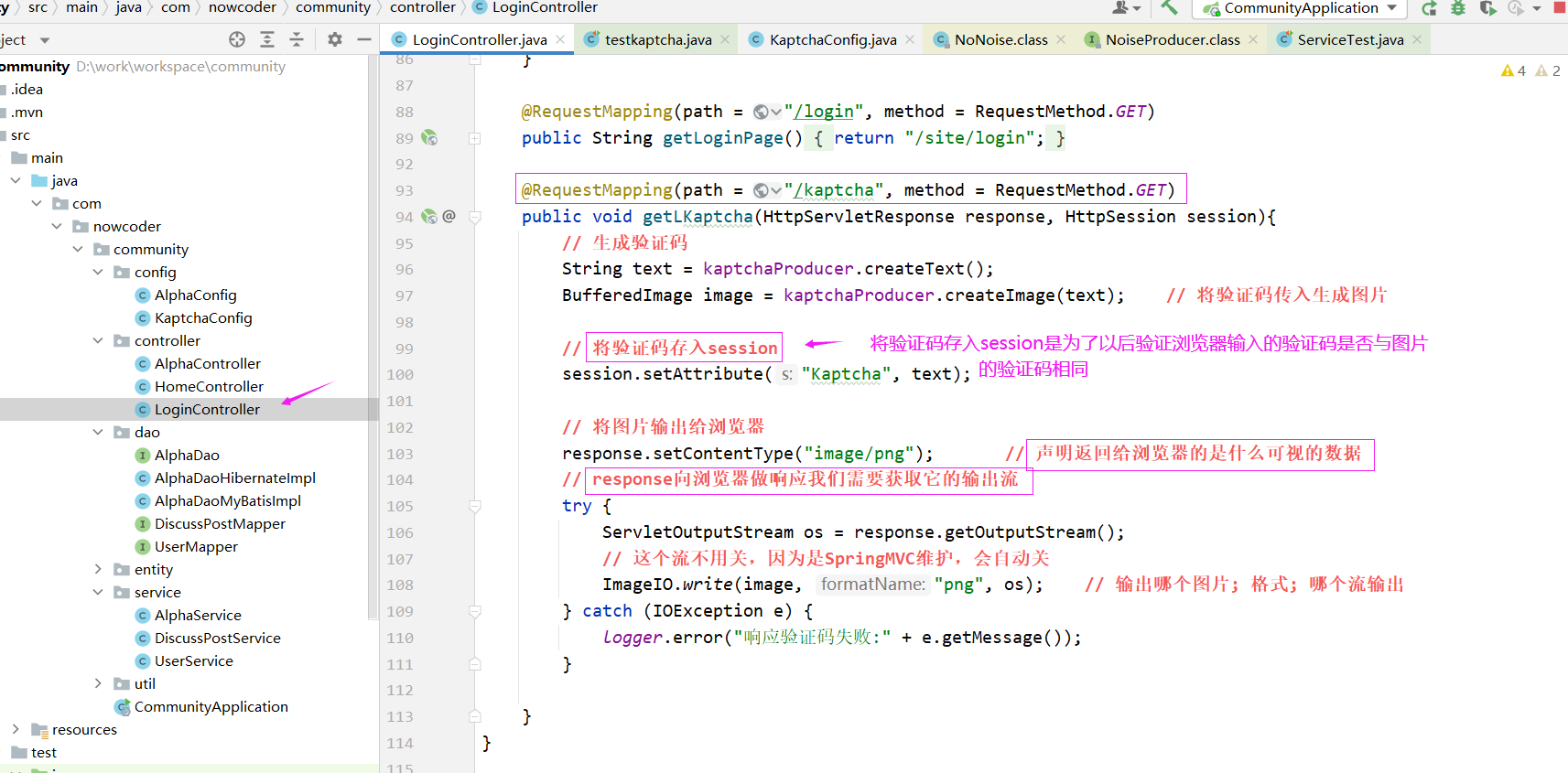Open the Project view dropdown arrow
The height and width of the screenshot is (773, 1568).
coord(45,40)
